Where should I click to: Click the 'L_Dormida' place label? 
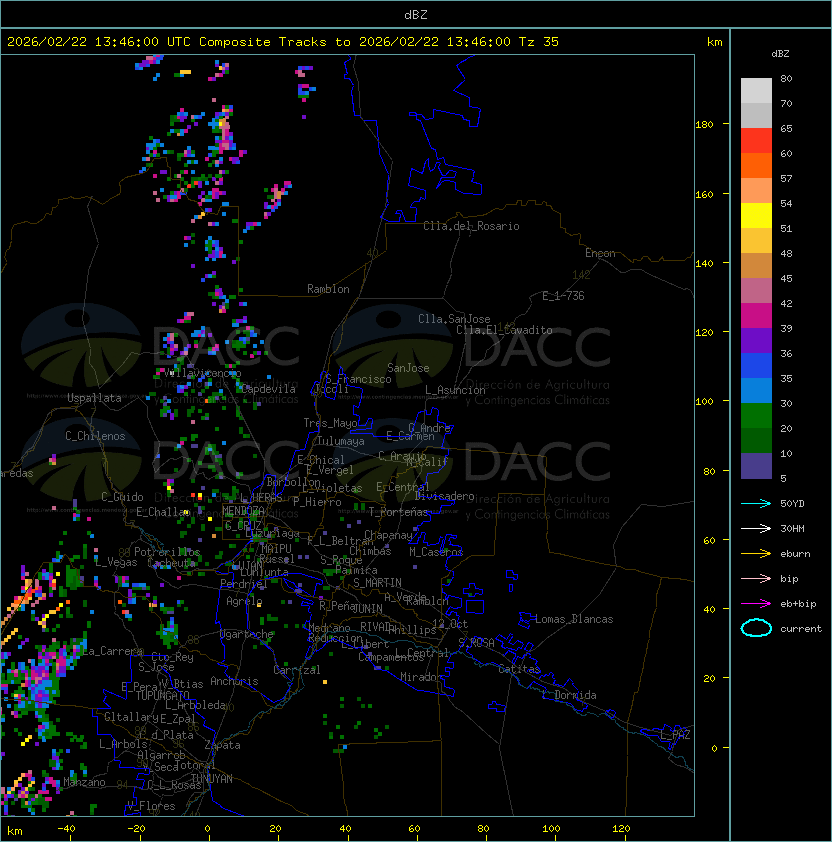569,695
